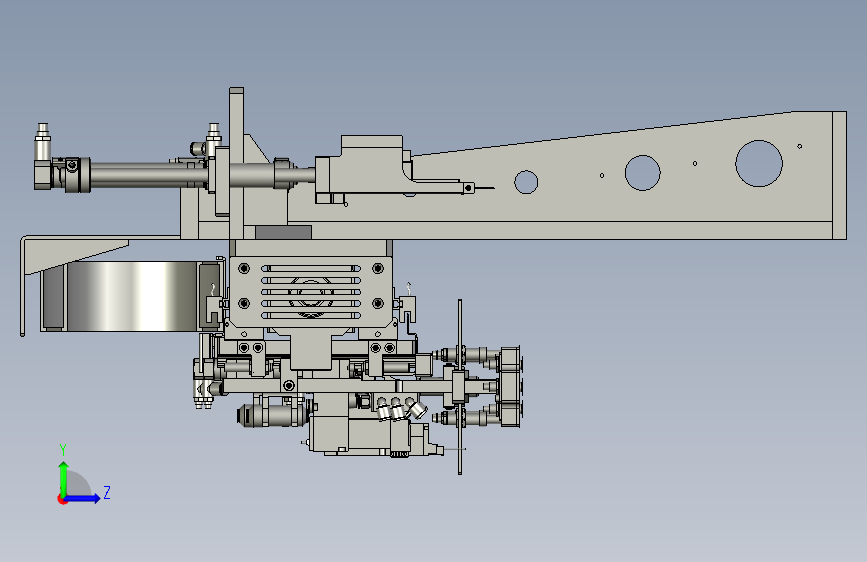
Task: Select the largest circular hole in arm plate
Action: click(x=759, y=163)
